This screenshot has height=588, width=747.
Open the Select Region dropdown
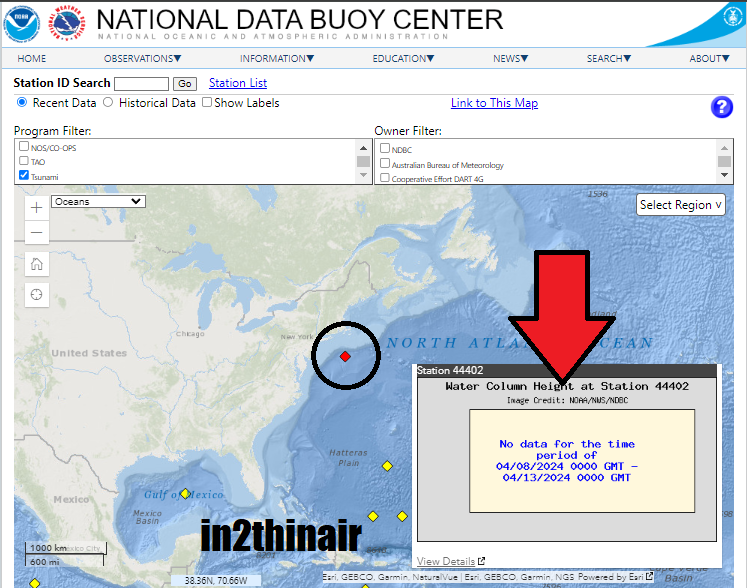tap(681, 205)
